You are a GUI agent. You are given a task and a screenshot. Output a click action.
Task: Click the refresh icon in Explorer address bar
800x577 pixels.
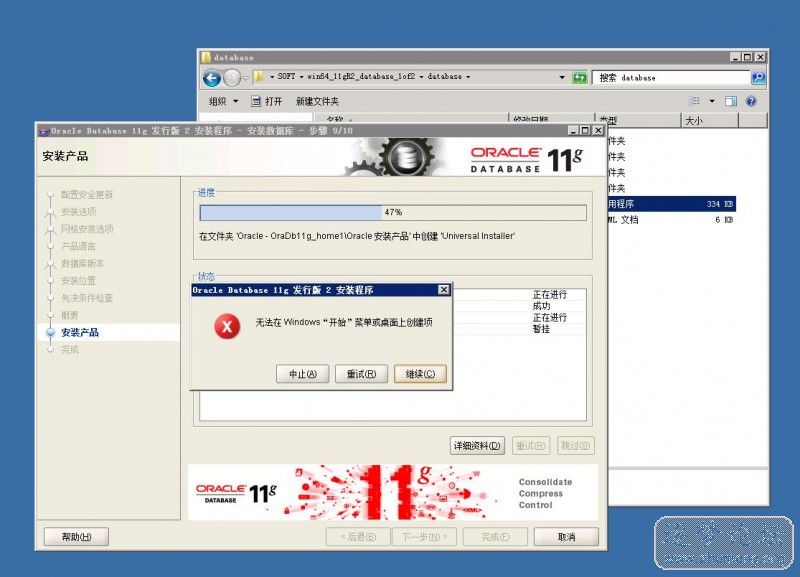tap(580, 78)
